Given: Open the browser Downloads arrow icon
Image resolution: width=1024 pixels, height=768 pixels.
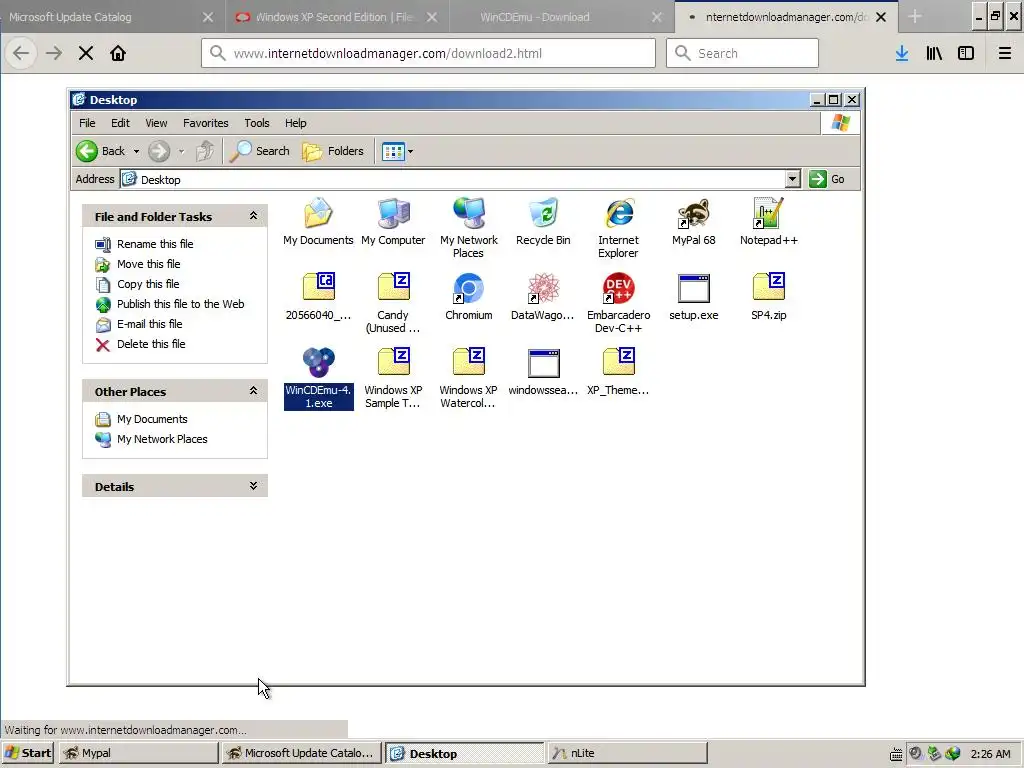Looking at the screenshot, I should click(902, 54).
